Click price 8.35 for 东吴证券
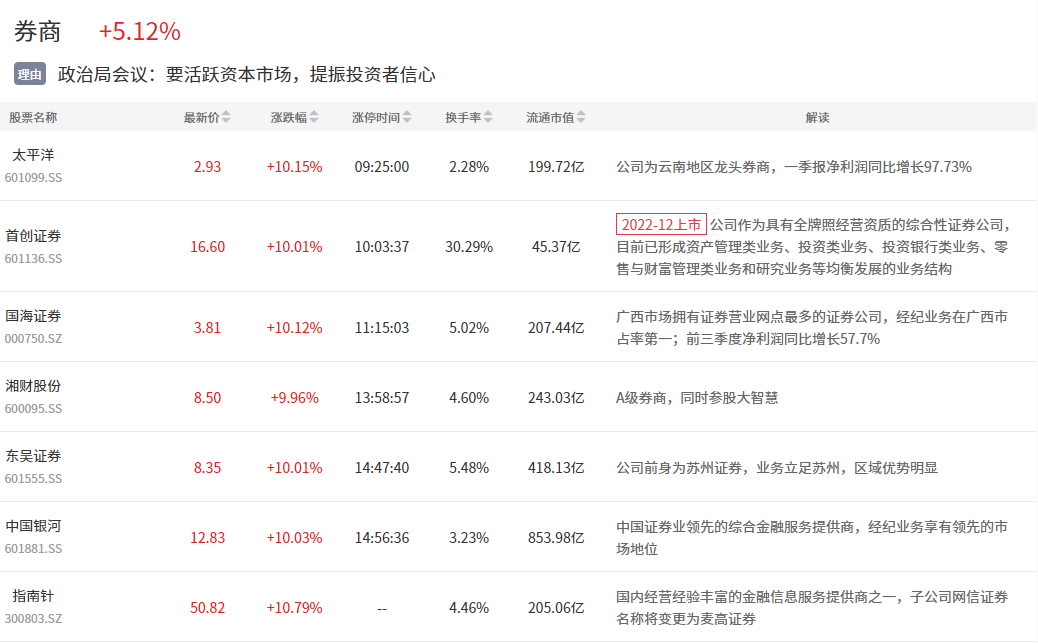The image size is (1038, 643). point(207,468)
